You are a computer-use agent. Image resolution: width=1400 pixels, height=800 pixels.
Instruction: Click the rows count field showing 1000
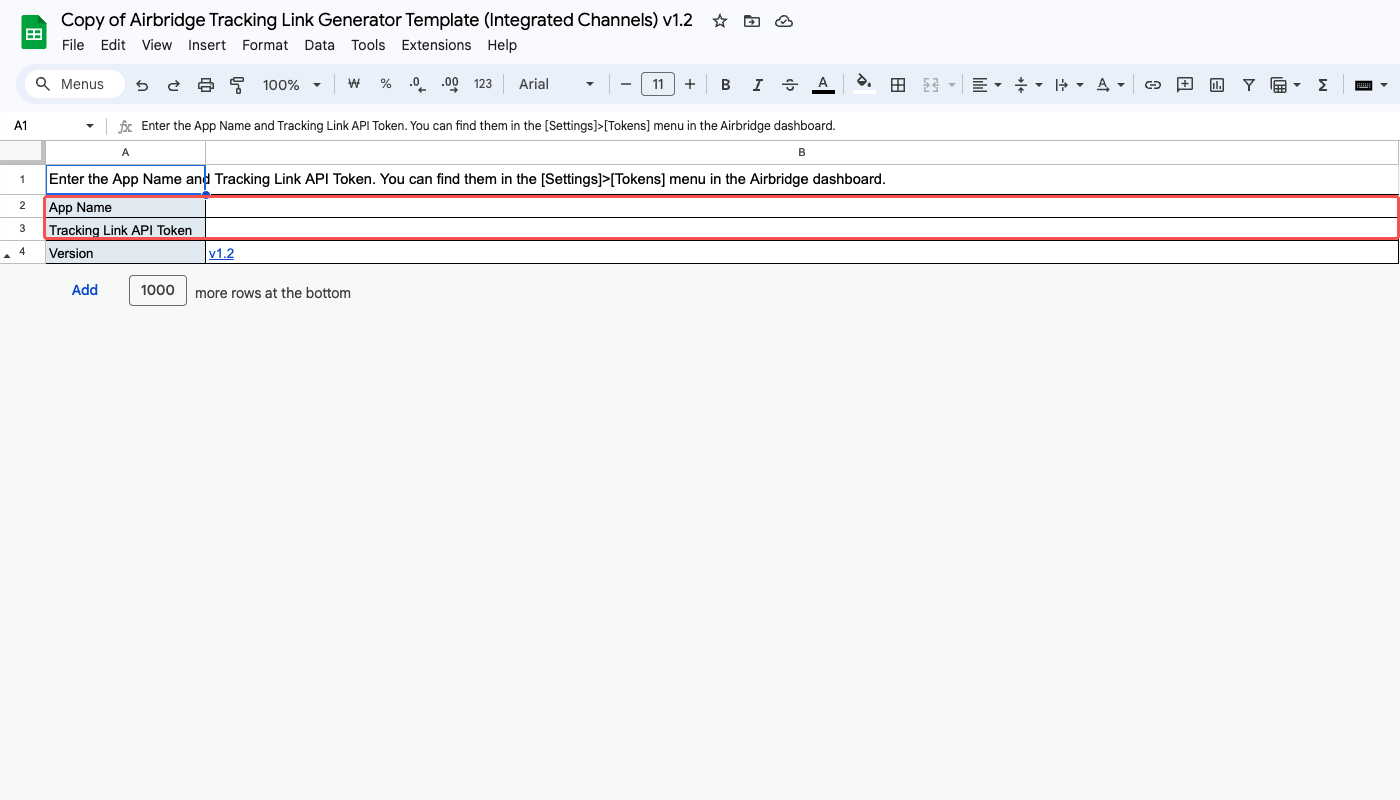(x=158, y=290)
